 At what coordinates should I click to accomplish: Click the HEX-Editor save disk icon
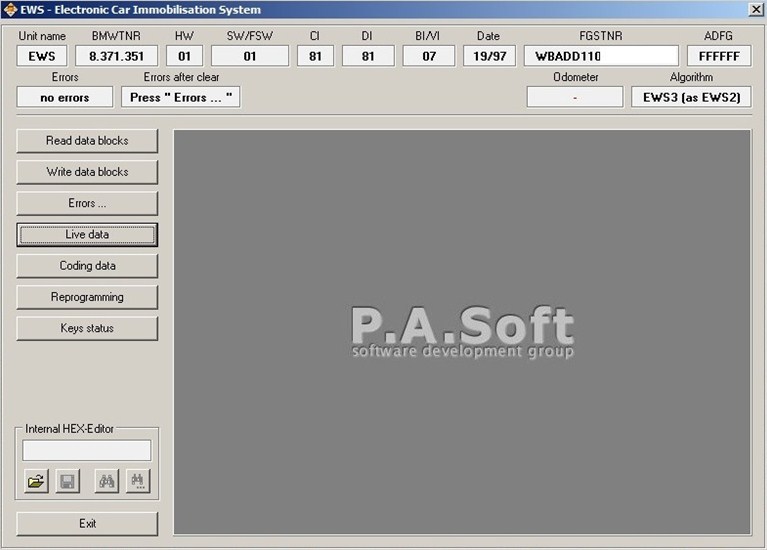coord(67,481)
